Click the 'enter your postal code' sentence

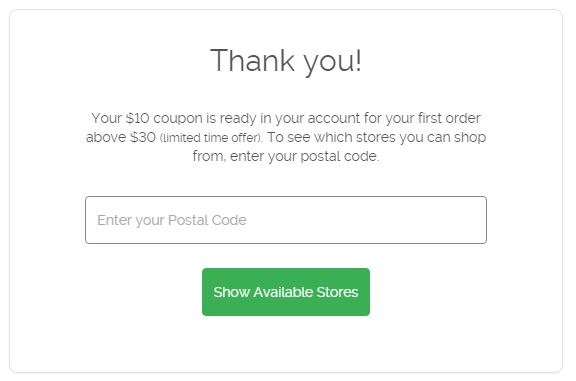tap(305, 157)
